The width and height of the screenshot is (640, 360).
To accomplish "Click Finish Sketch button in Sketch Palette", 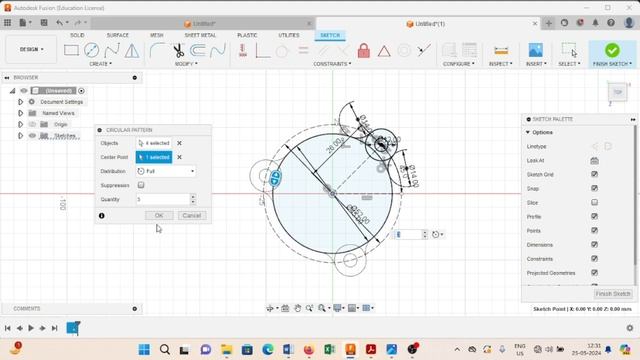I will pos(613,293).
